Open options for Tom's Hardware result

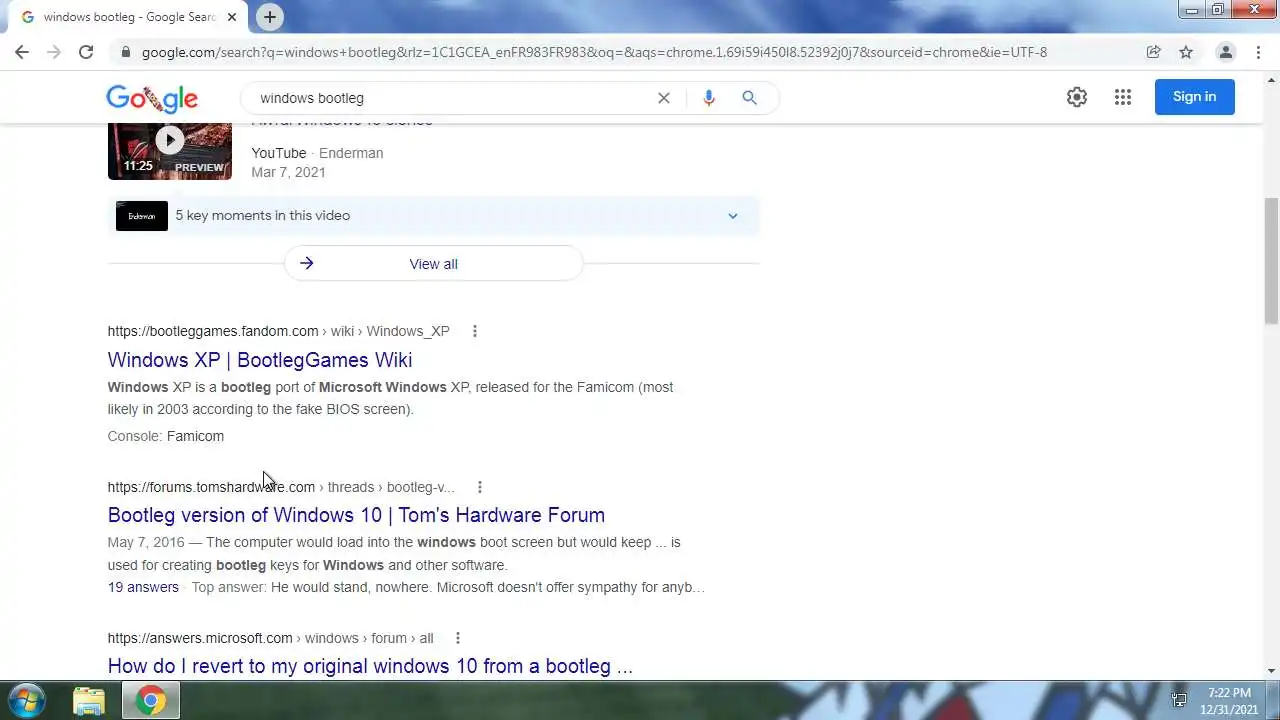coord(480,487)
